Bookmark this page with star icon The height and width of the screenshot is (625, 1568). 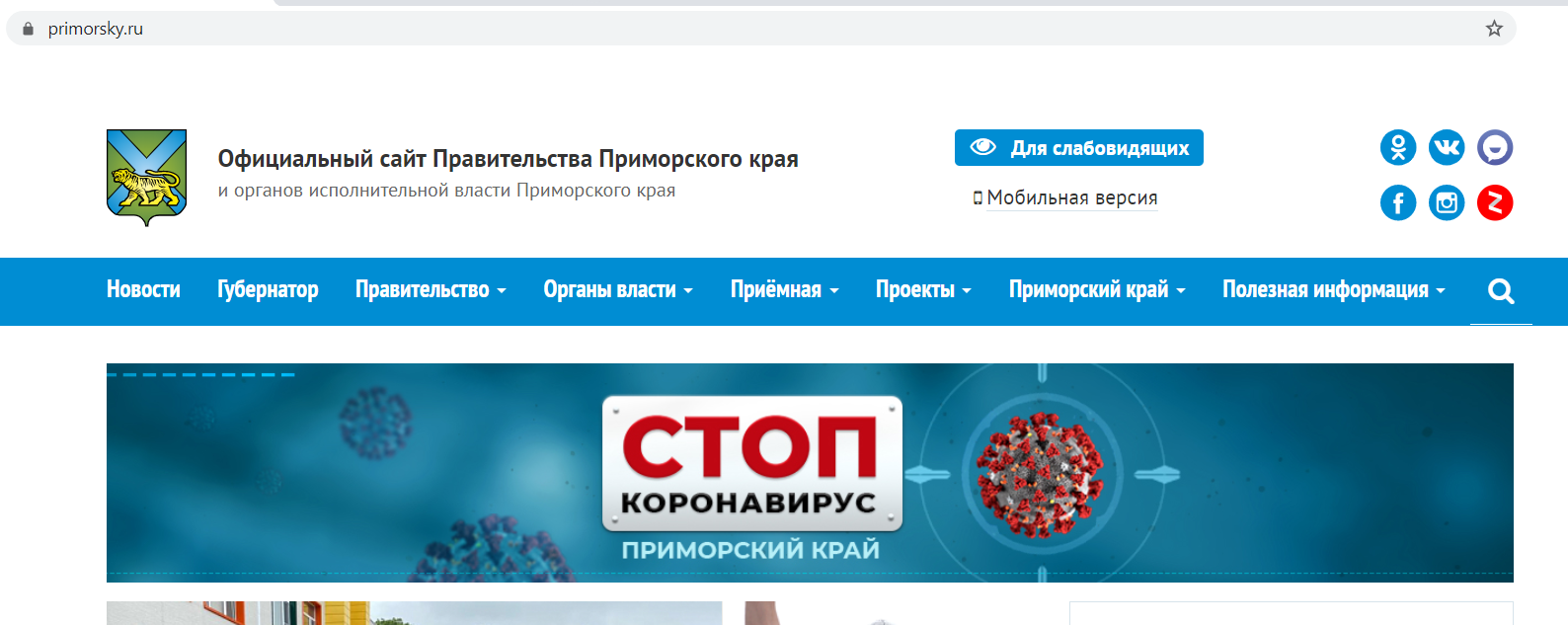(1494, 29)
